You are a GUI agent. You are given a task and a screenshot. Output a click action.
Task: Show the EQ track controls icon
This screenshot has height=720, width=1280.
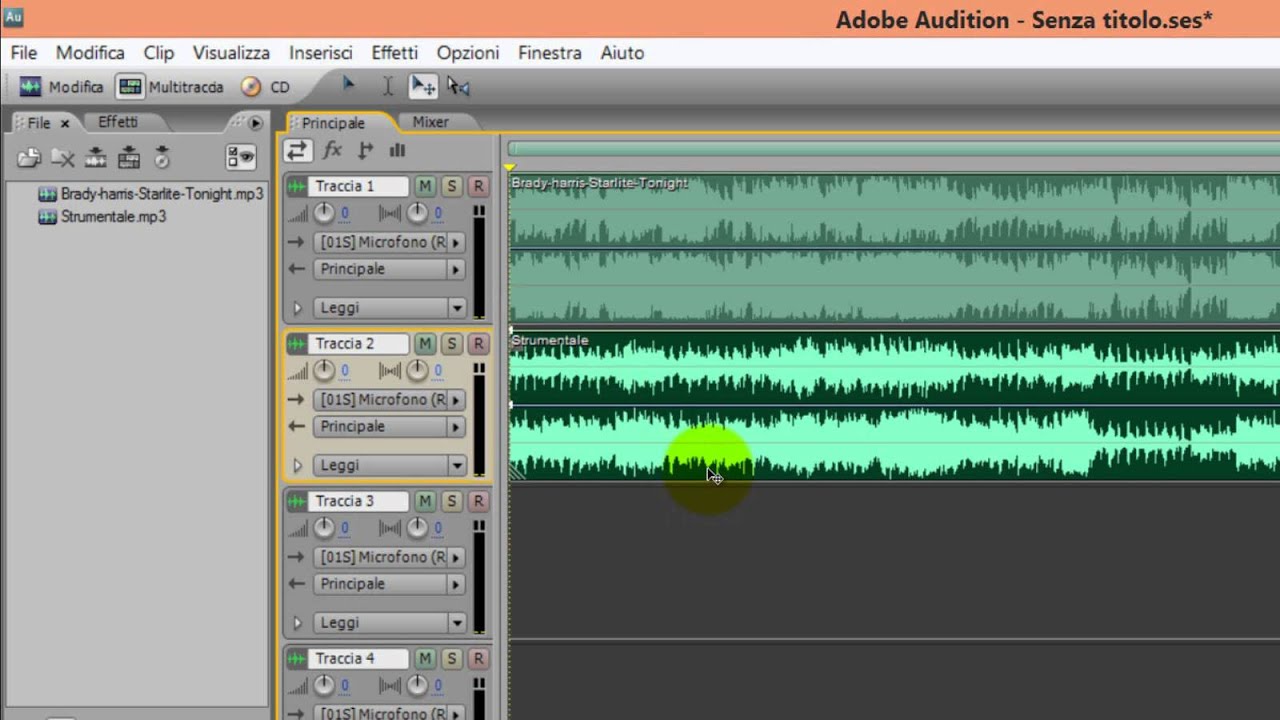(397, 151)
